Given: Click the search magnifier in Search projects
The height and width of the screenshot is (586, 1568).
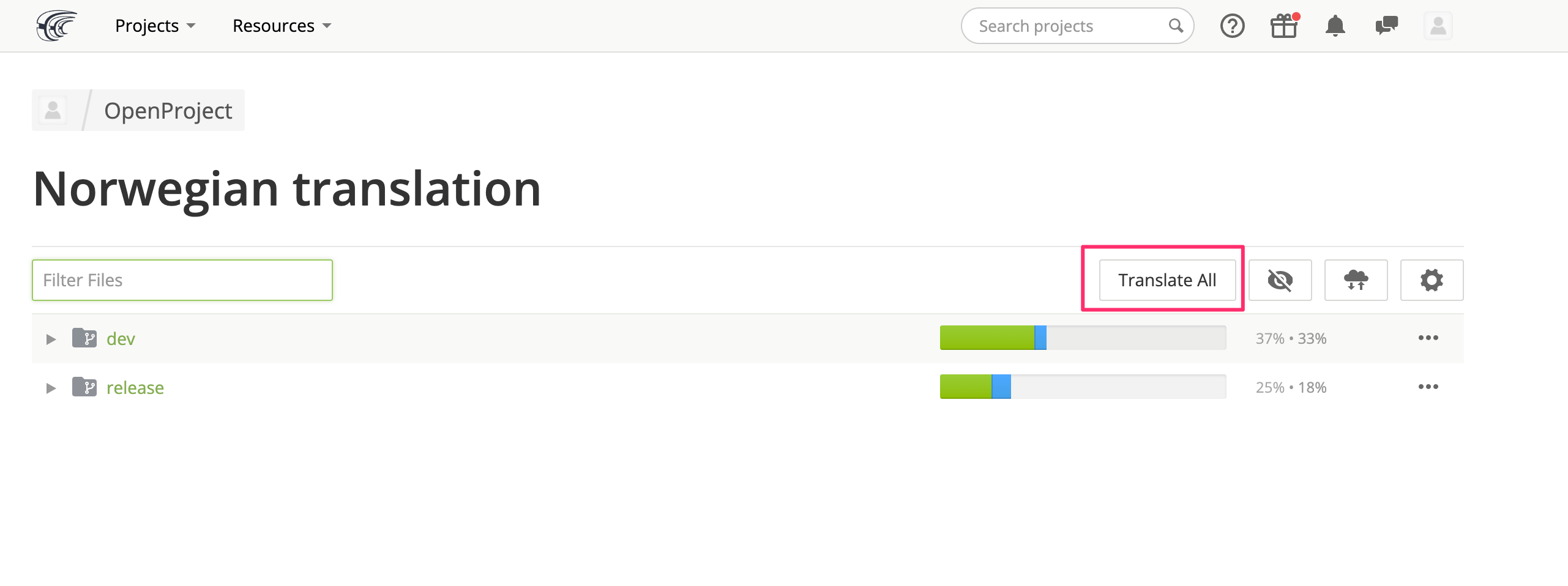Looking at the screenshot, I should pyautogui.click(x=1176, y=26).
